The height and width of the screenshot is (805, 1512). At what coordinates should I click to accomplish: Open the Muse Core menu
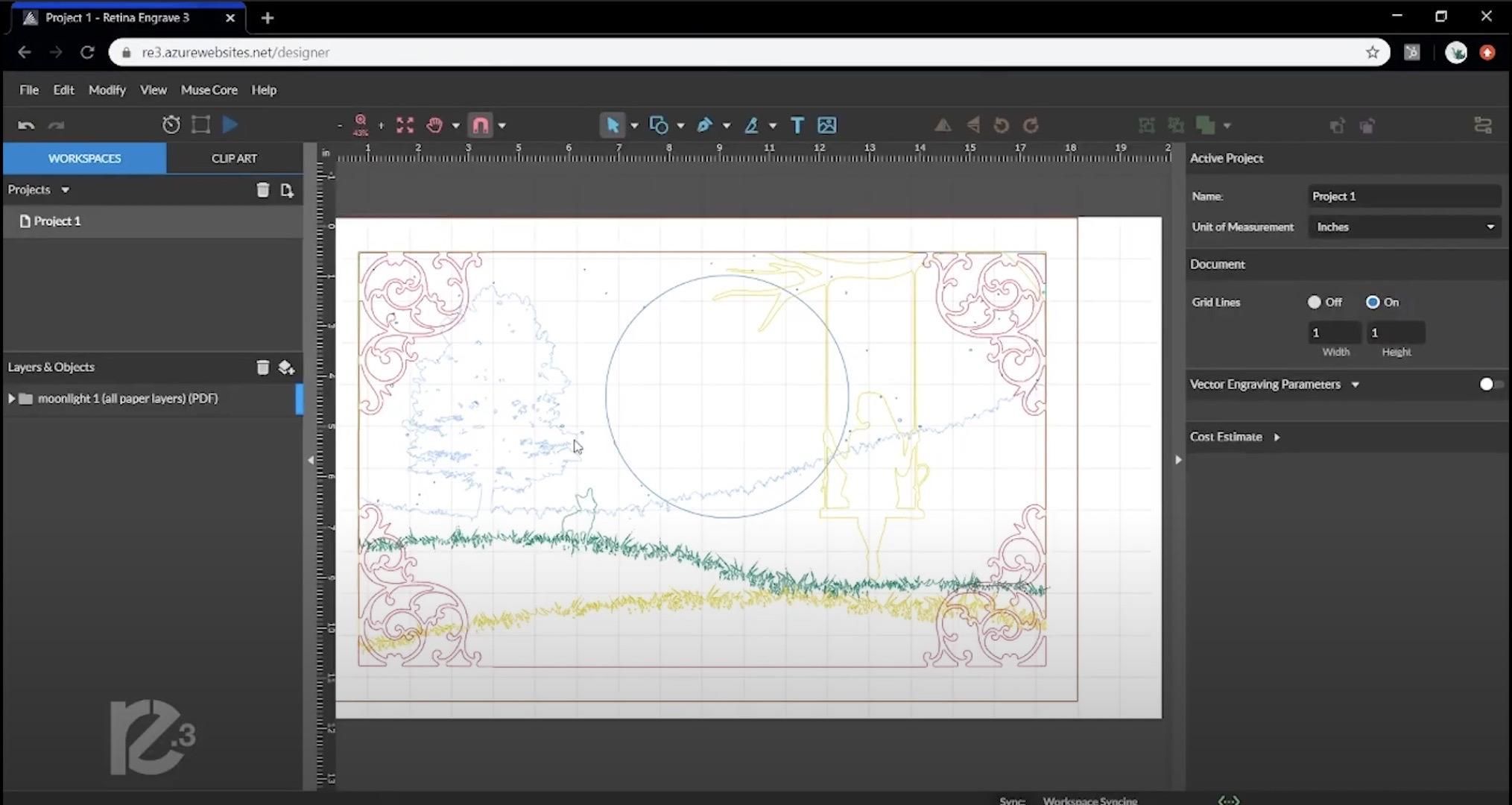click(209, 89)
